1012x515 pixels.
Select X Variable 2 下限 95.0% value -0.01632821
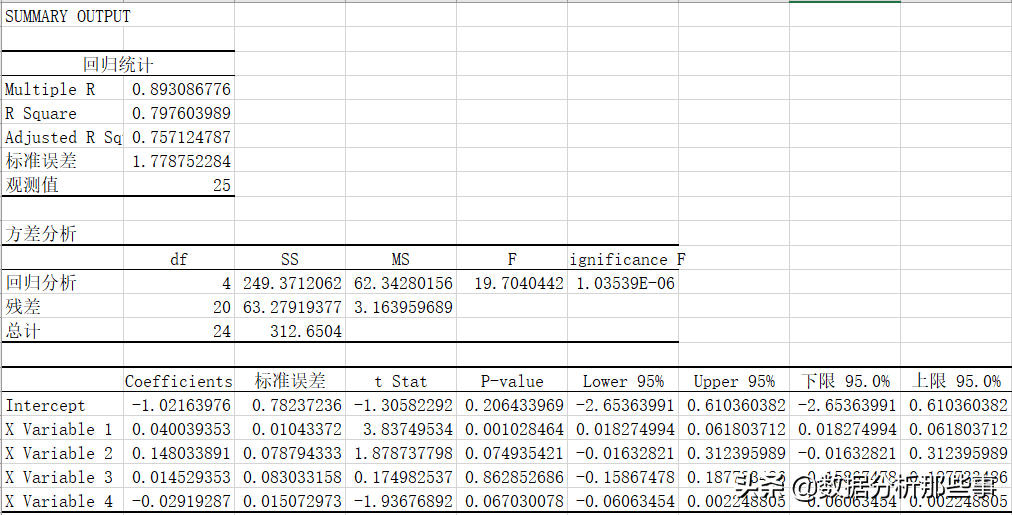point(847,454)
